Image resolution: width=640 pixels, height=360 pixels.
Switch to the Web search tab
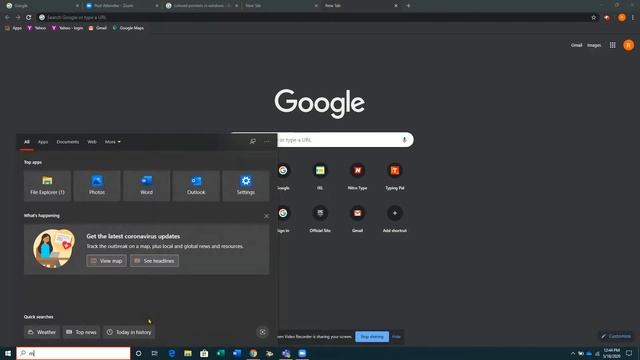[x=92, y=142]
